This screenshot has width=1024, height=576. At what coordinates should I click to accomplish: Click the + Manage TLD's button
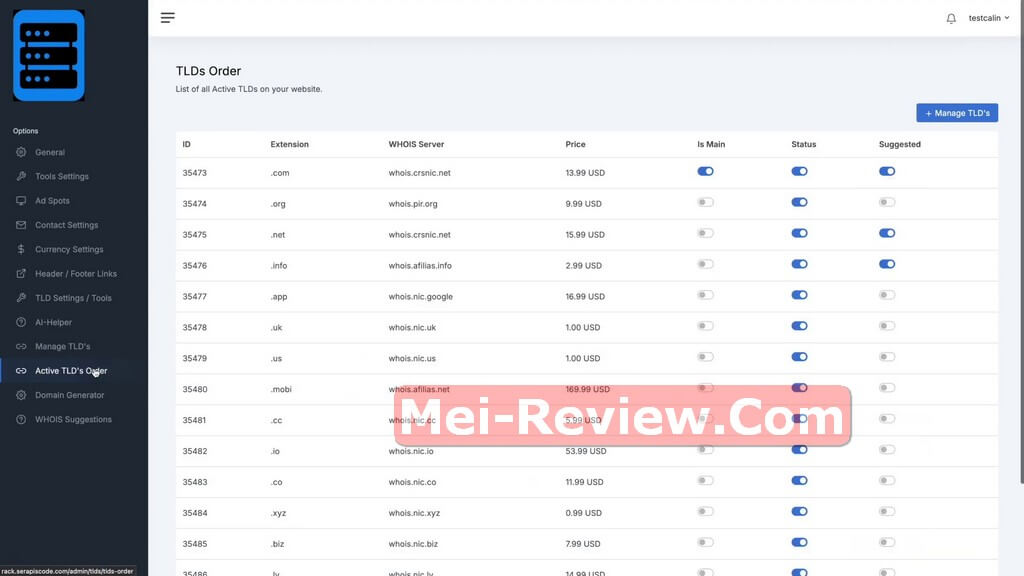(x=957, y=113)
